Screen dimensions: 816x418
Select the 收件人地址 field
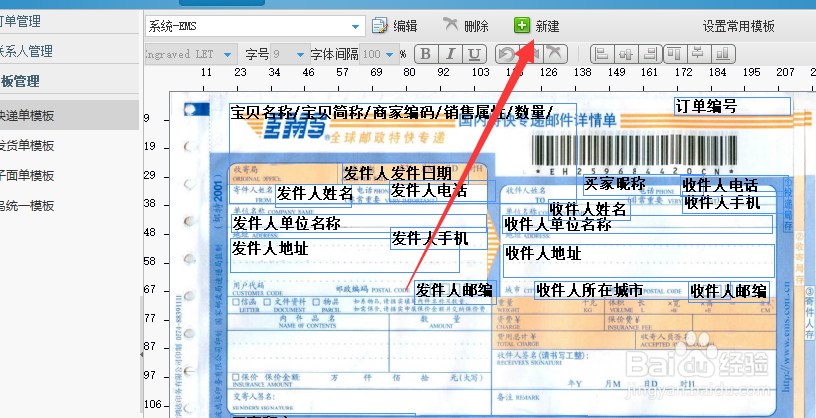[639, 261]
